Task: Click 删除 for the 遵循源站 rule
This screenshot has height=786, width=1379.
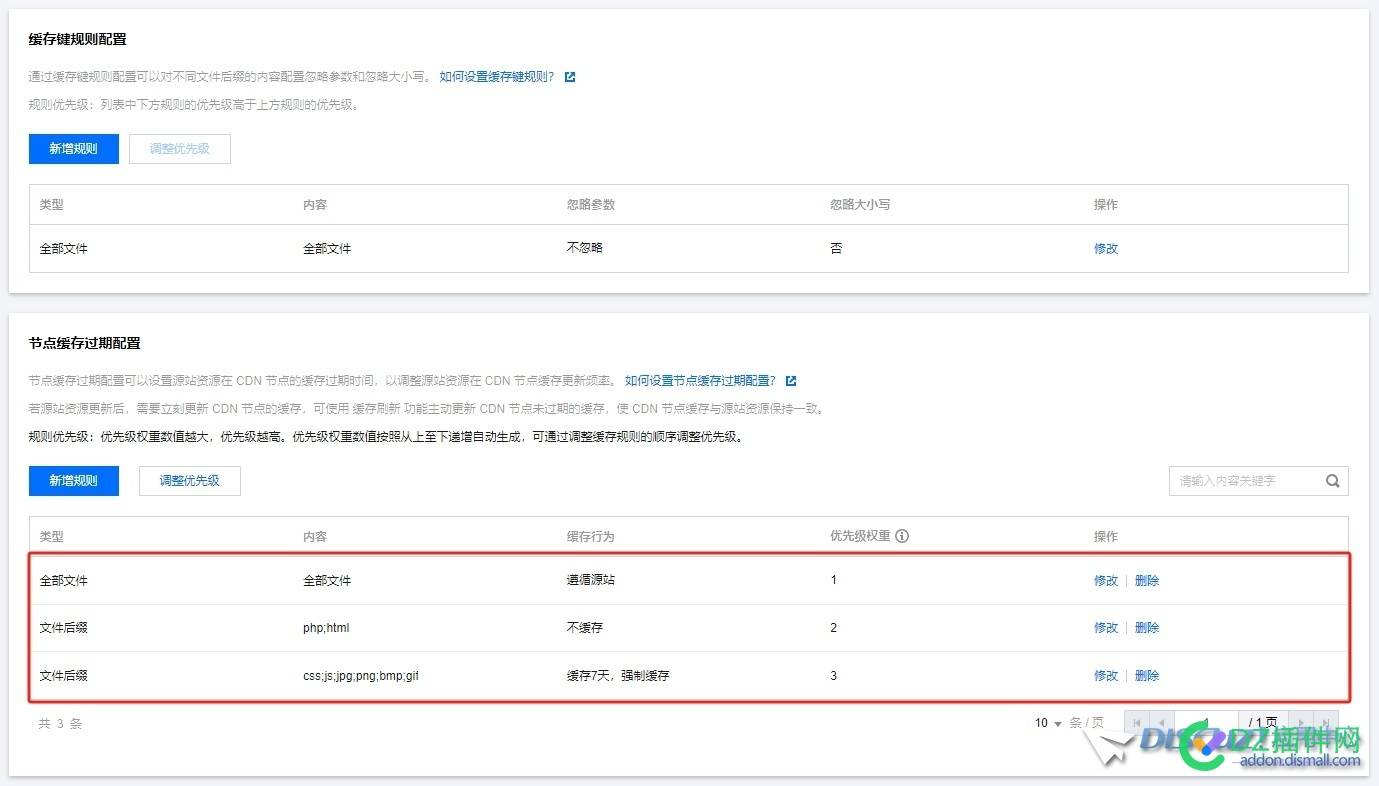Action: [x=1147, y=581]
